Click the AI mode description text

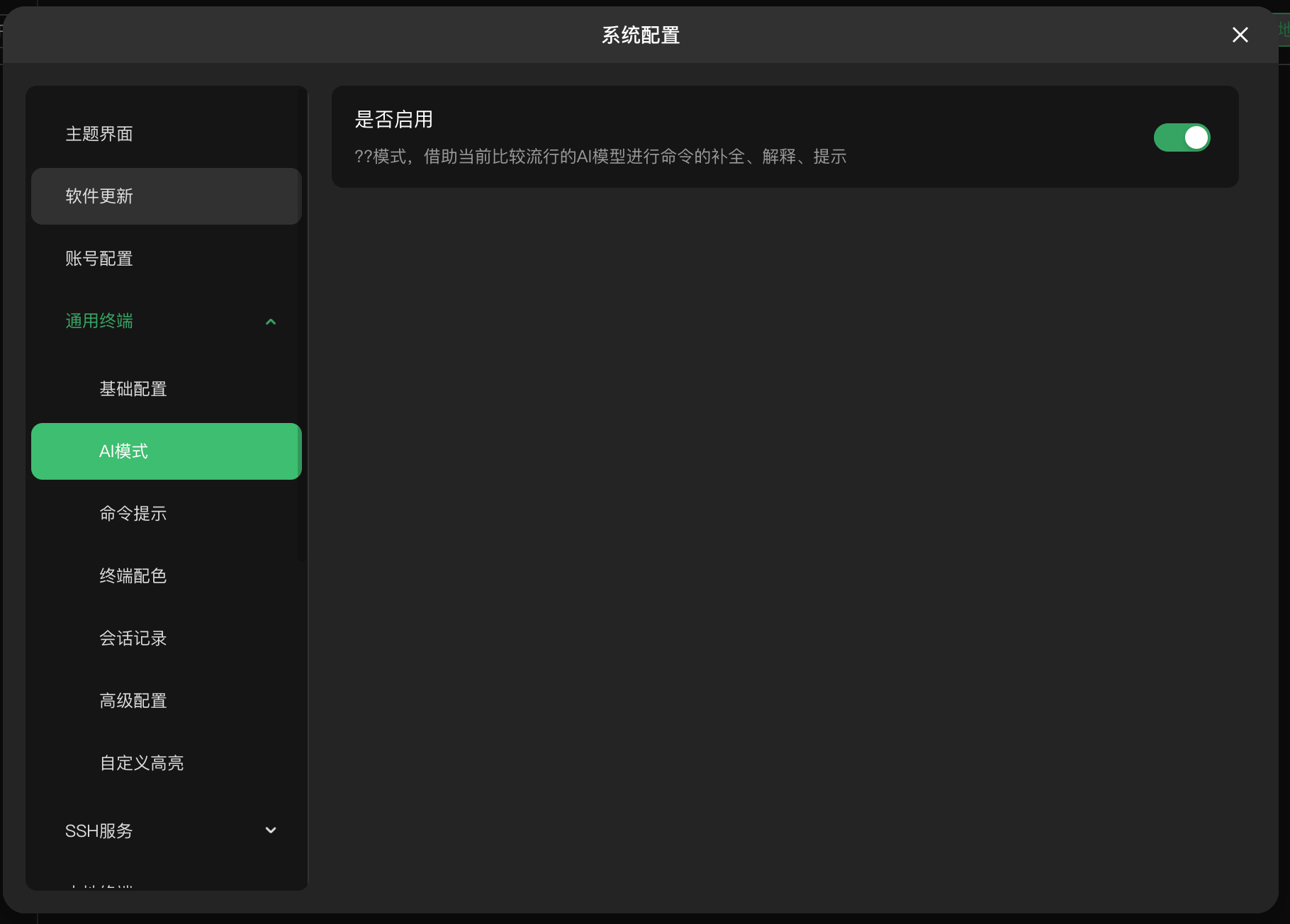pos(601,157)
